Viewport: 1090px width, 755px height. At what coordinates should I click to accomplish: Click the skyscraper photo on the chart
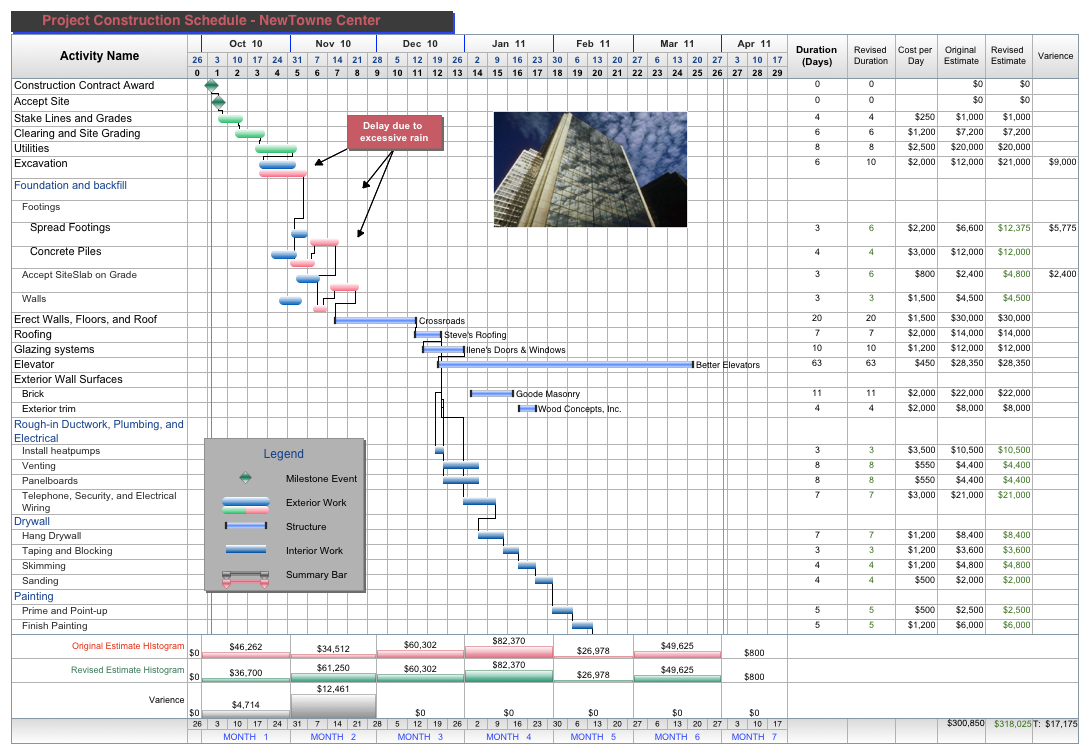589,168
